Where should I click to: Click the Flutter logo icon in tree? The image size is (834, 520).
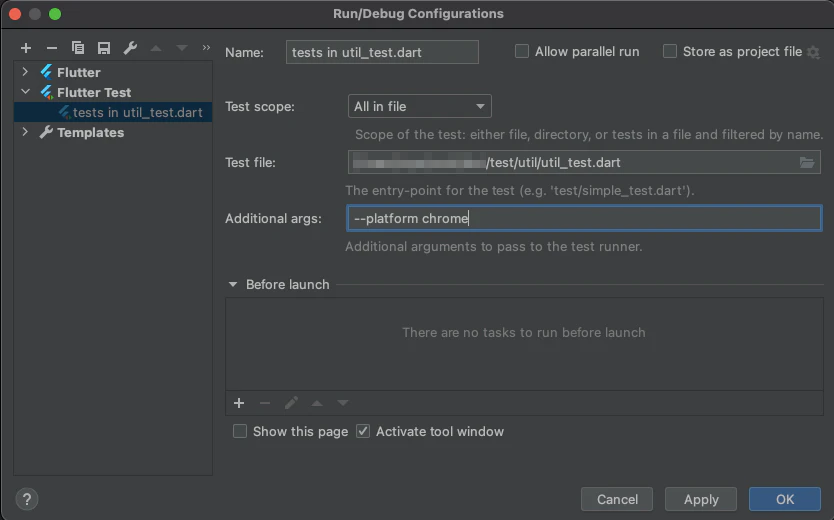point(46,72)
